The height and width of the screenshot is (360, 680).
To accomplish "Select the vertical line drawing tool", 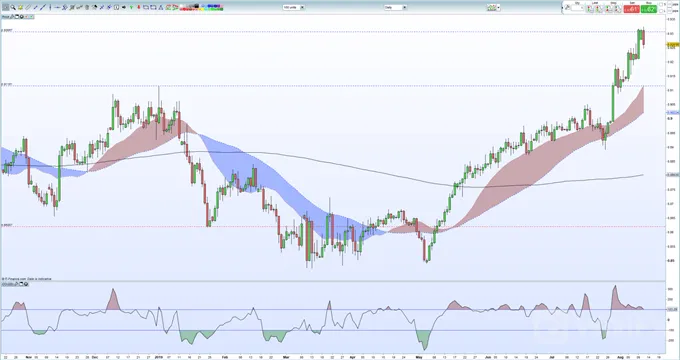I will [50, 7].
